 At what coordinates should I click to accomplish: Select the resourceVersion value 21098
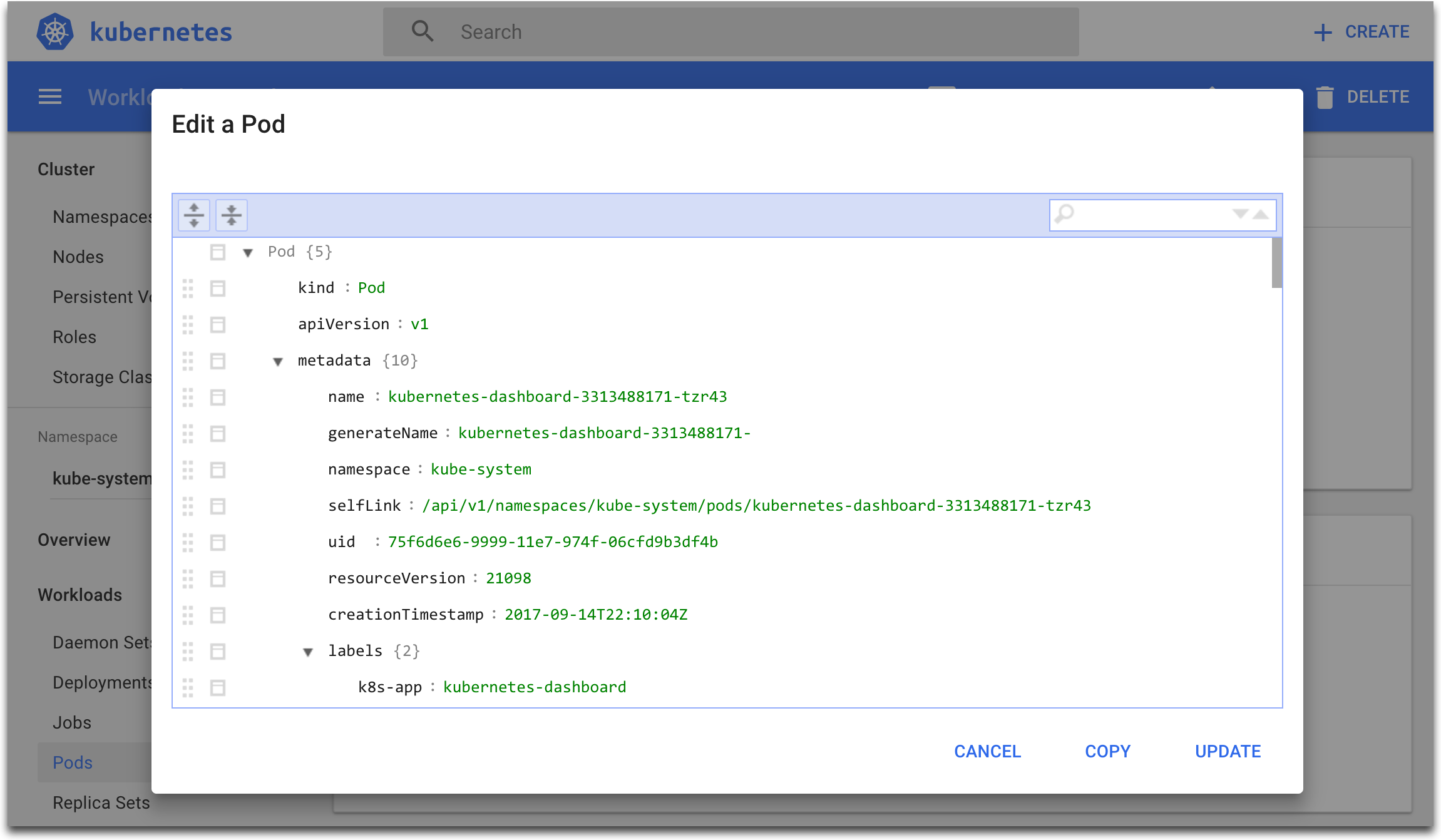pos(508,578)
